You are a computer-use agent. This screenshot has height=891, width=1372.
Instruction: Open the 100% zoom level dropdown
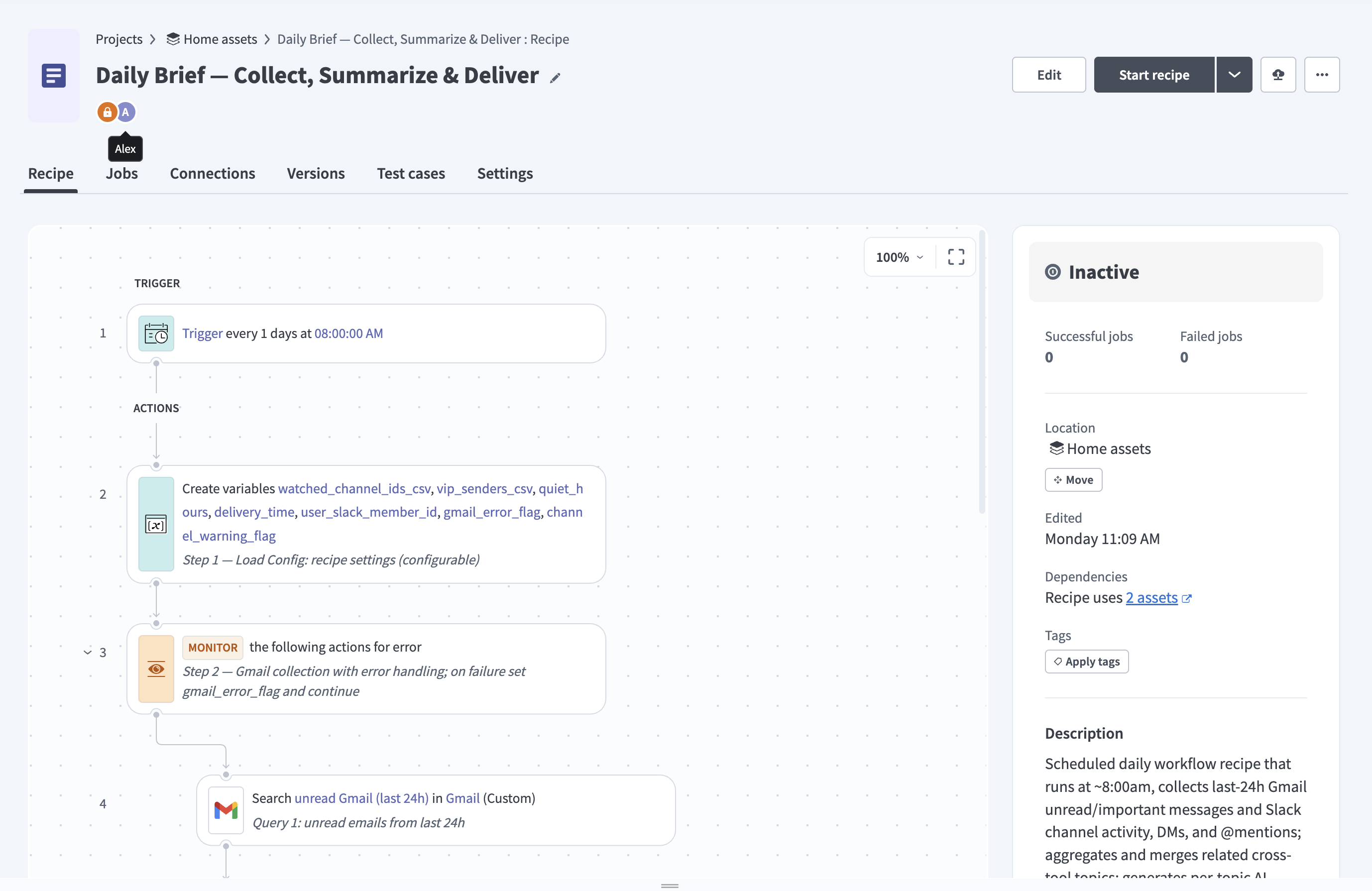899,257
